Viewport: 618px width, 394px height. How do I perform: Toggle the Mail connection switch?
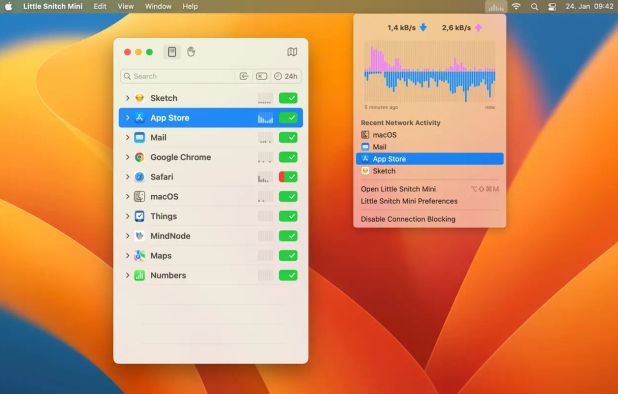(288, 138)
